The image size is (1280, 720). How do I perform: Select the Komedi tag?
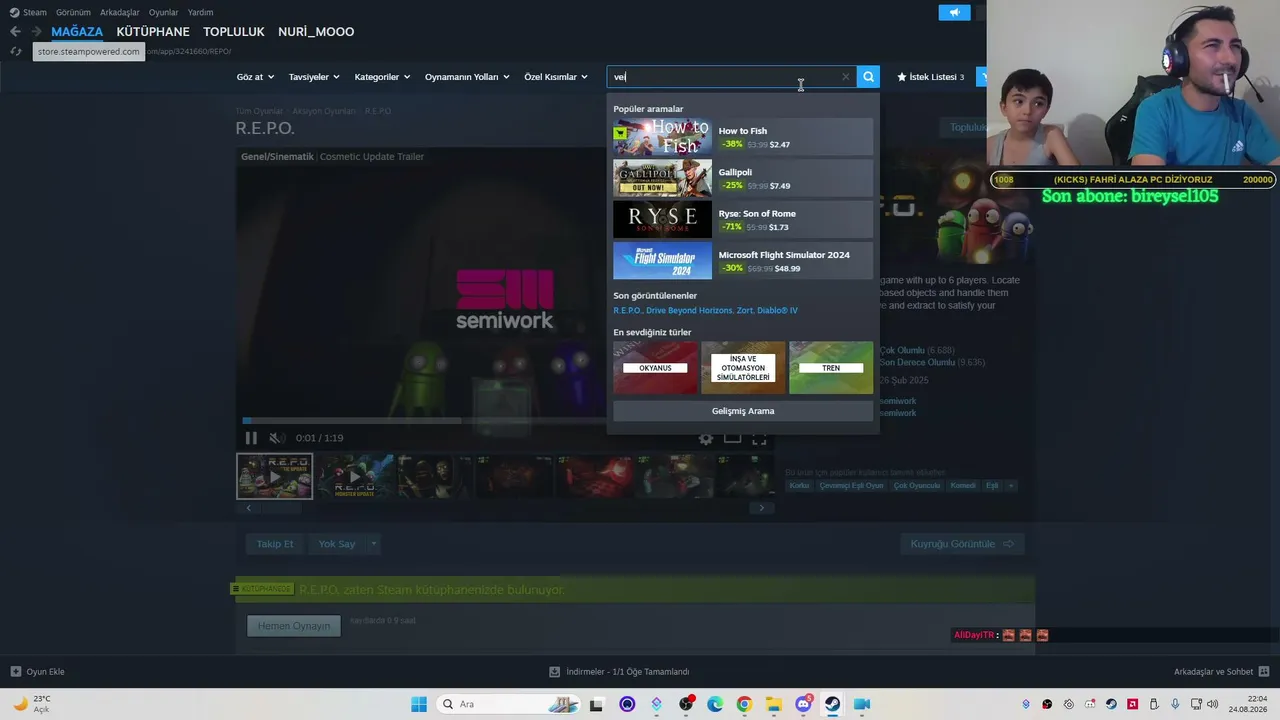click(963, 486)
